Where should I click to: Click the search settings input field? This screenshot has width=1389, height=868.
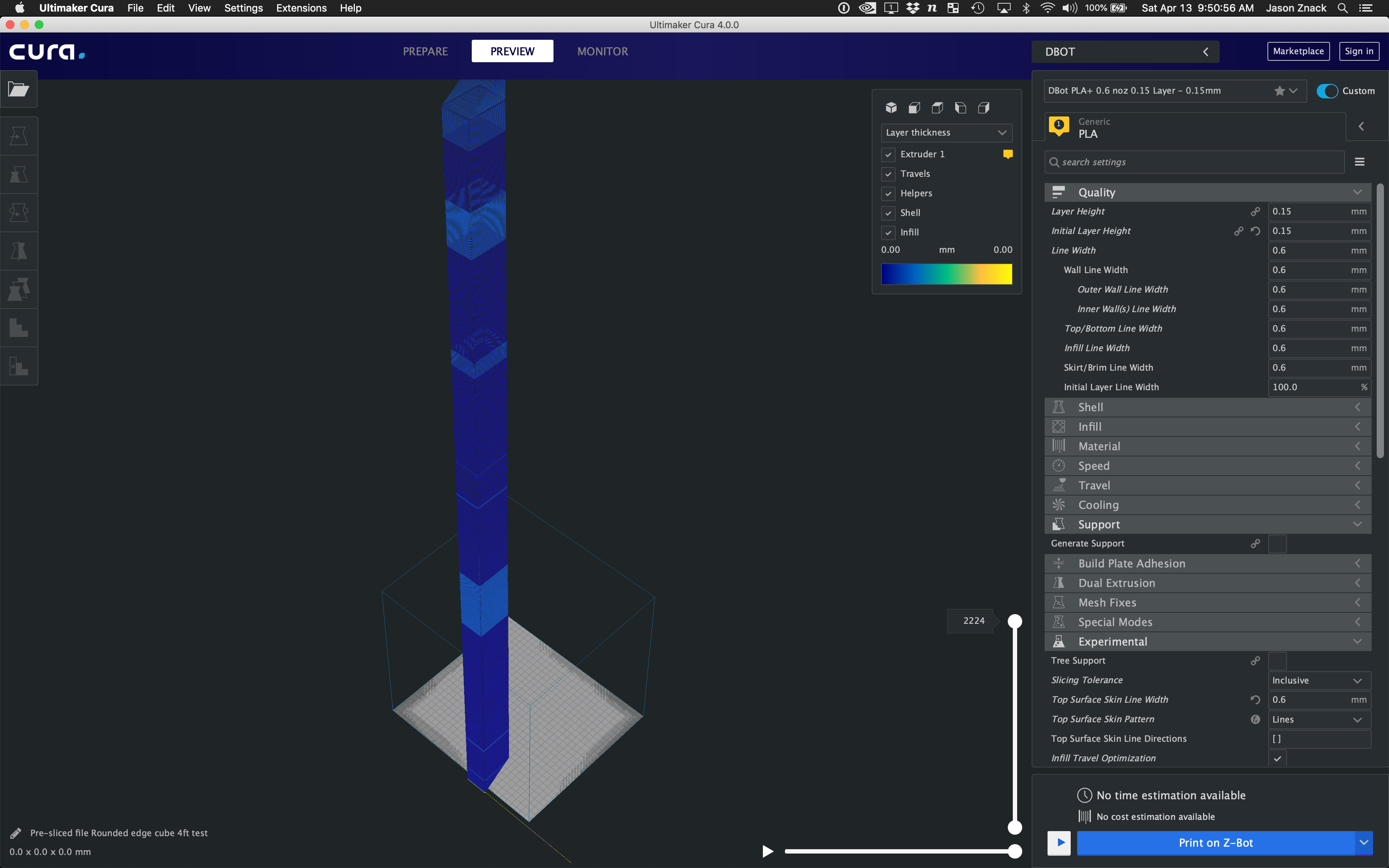1194,162
